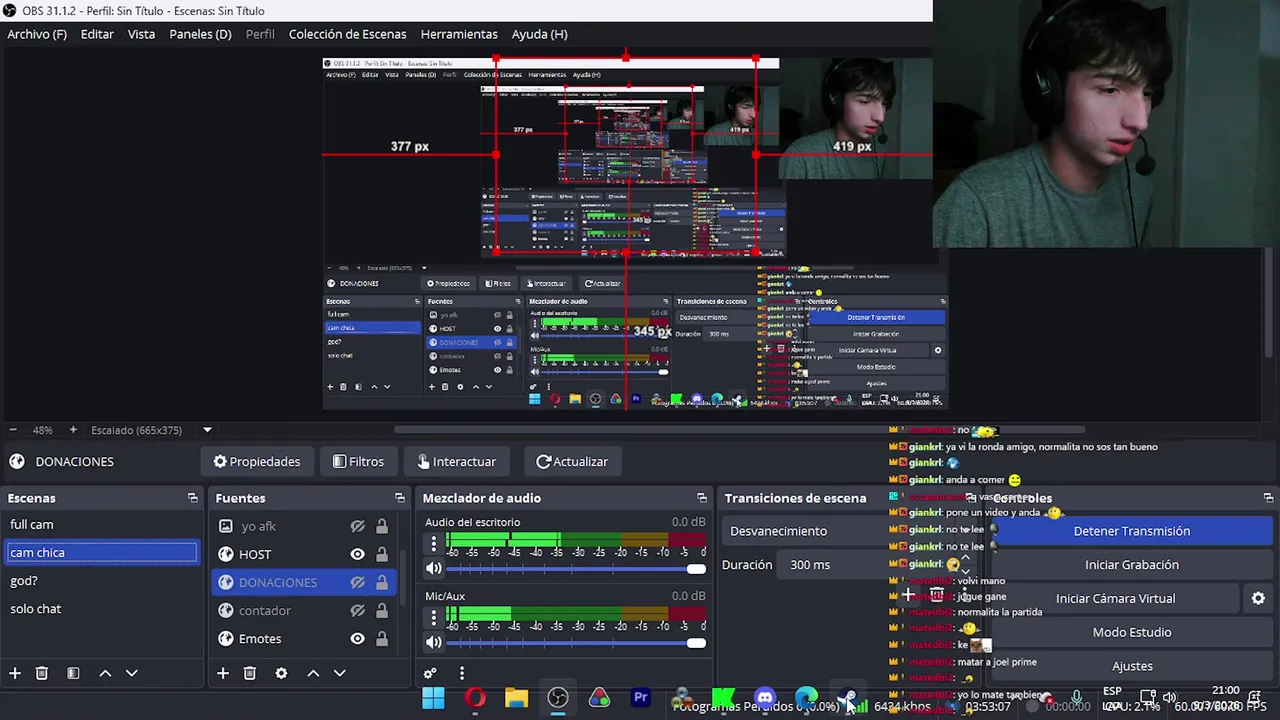Add a new source in Fuentes panel
The width and height of the screenshot is (1280, 720).
pos(223,673)
